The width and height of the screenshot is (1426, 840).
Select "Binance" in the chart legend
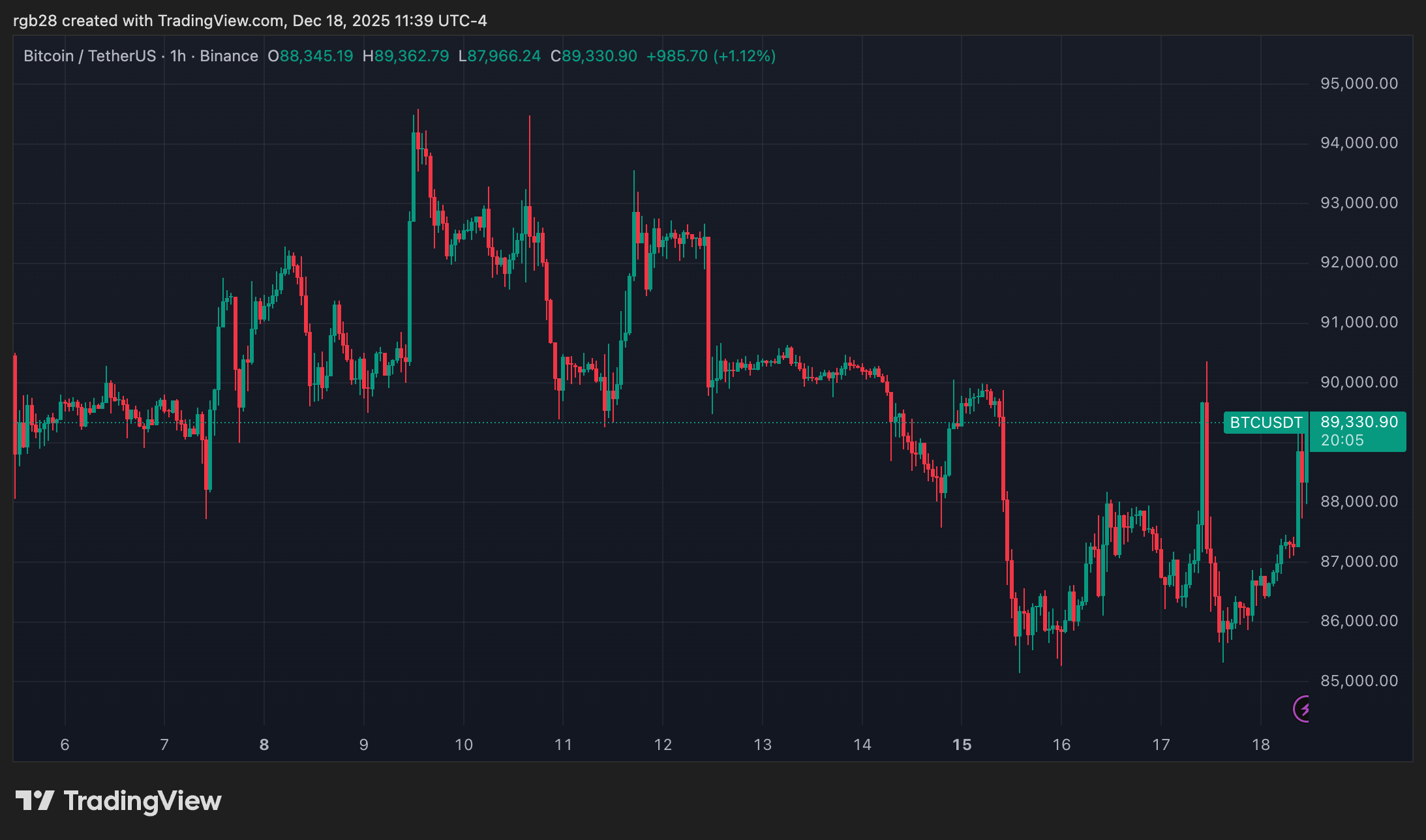point(228,55)
